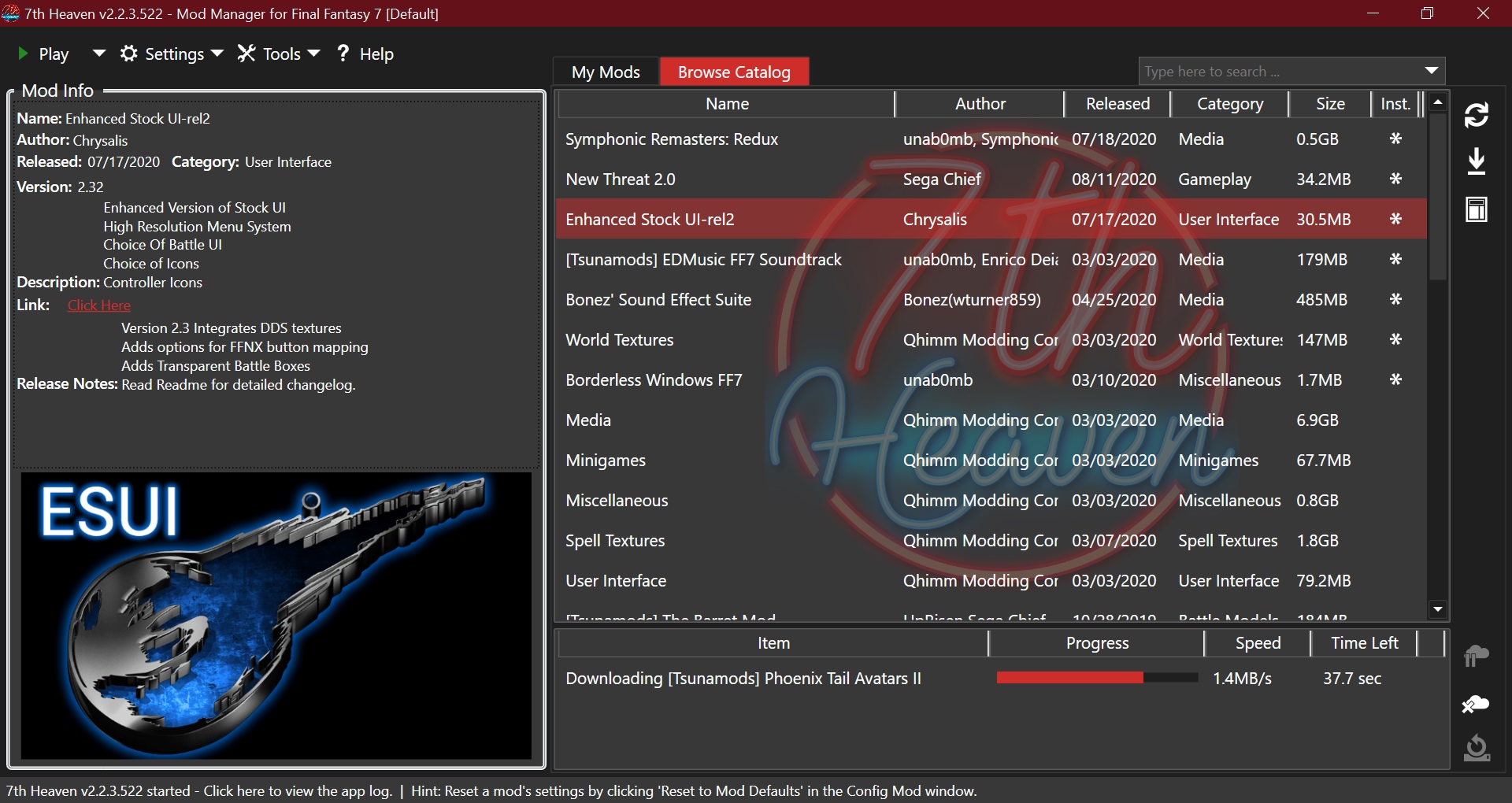Sort catalog by Author column header
Viewport: 1512px width, 803px height.
pos(980,104)
